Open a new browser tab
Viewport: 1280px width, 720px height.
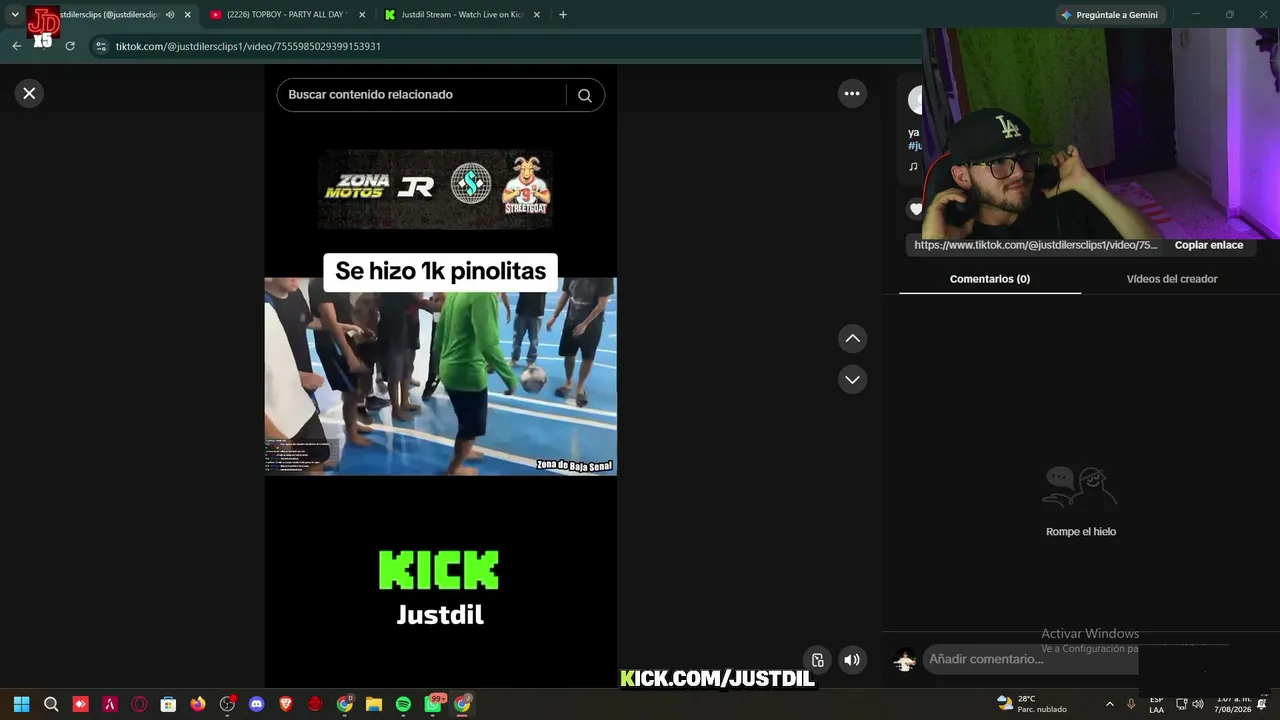tap(563, 15)
